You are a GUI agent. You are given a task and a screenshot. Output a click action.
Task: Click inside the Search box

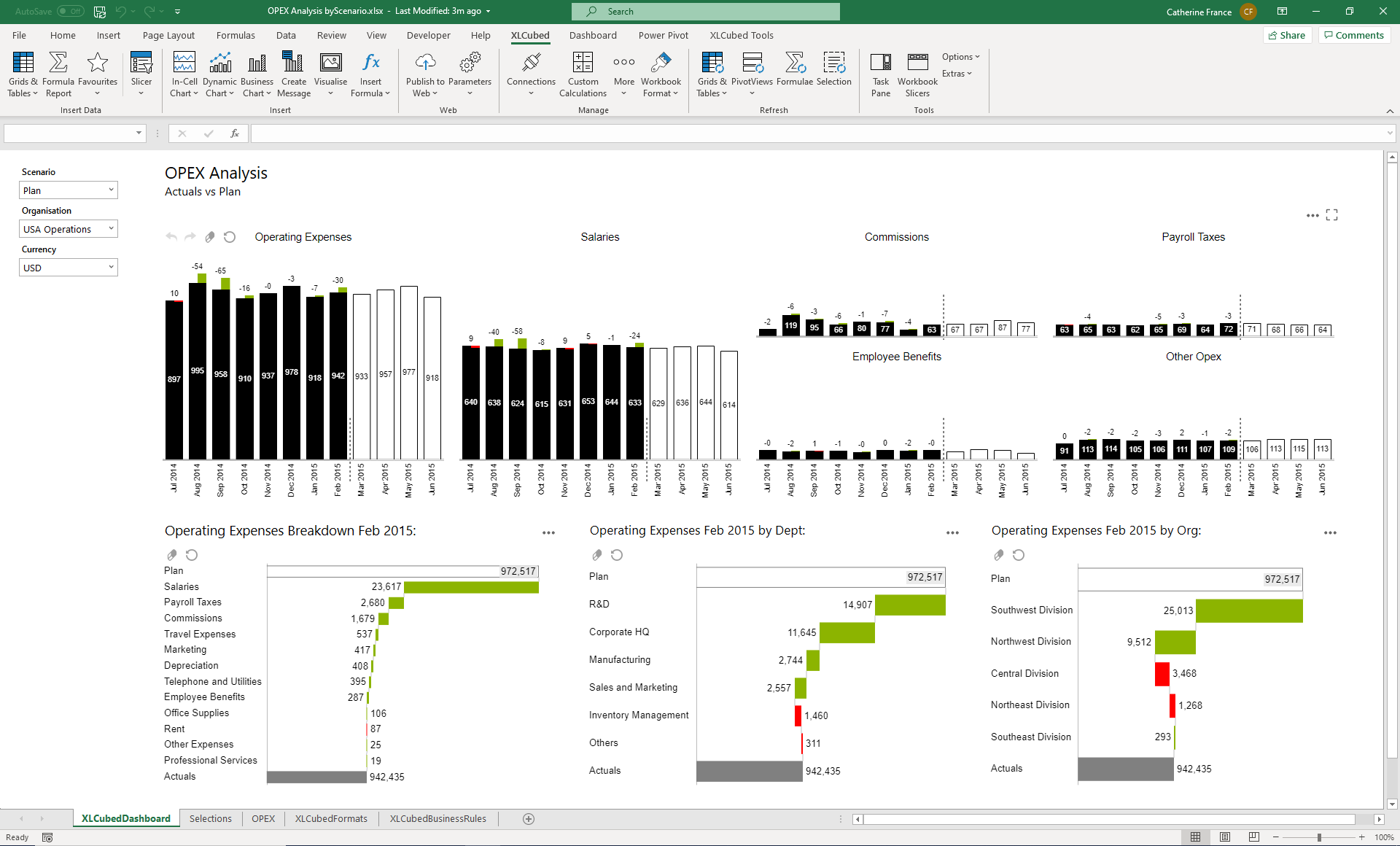(x=704, y=11)
